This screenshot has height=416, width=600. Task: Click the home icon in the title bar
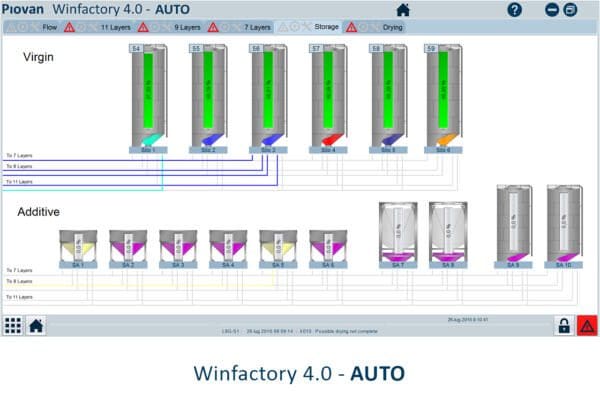(x=403, y=10)
